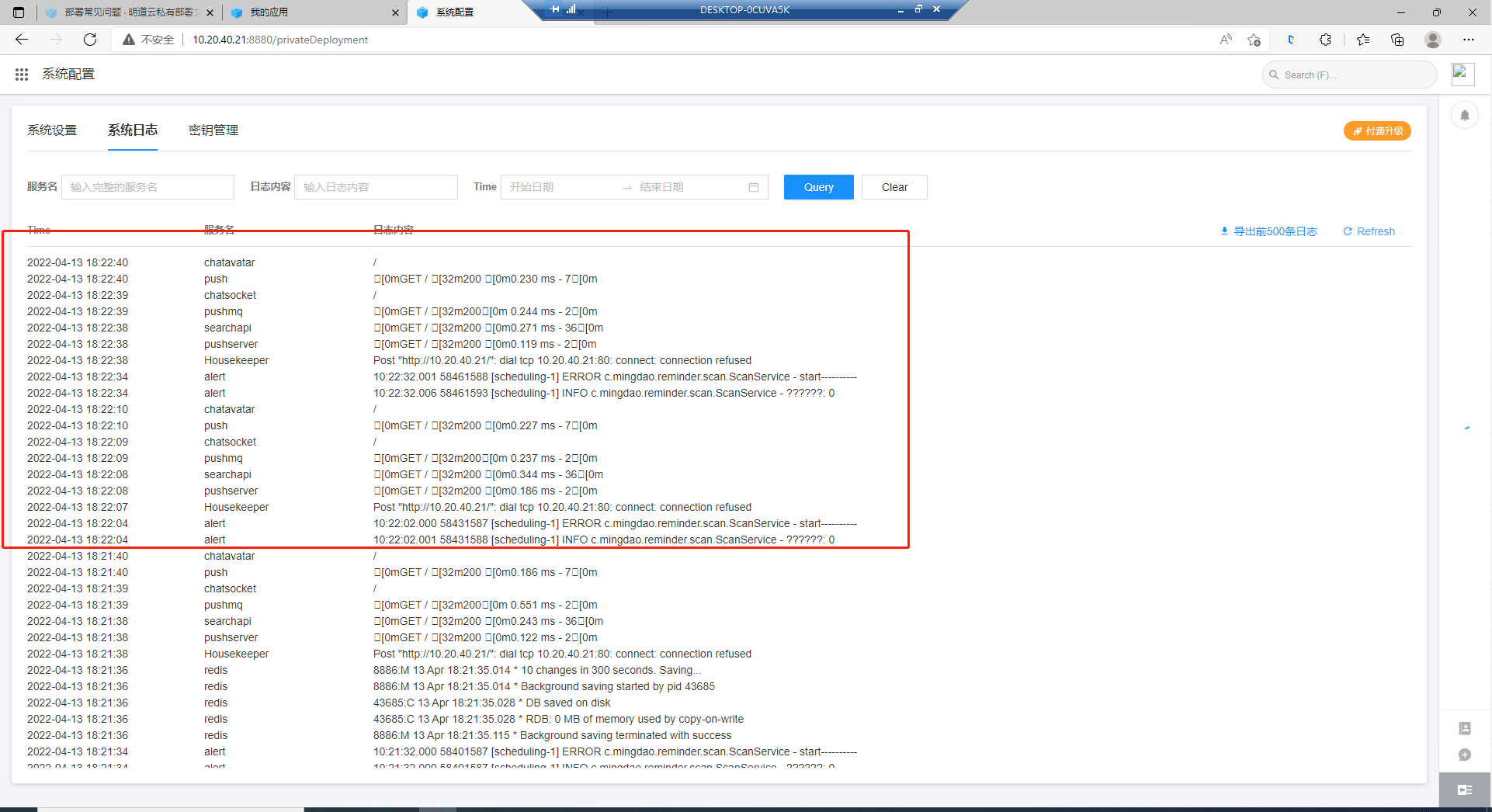The height and width of the screenshot is (812, 1492).
Task: Open the app launcher grid icon
Action: pyautogui.click(x=22, y=74)
